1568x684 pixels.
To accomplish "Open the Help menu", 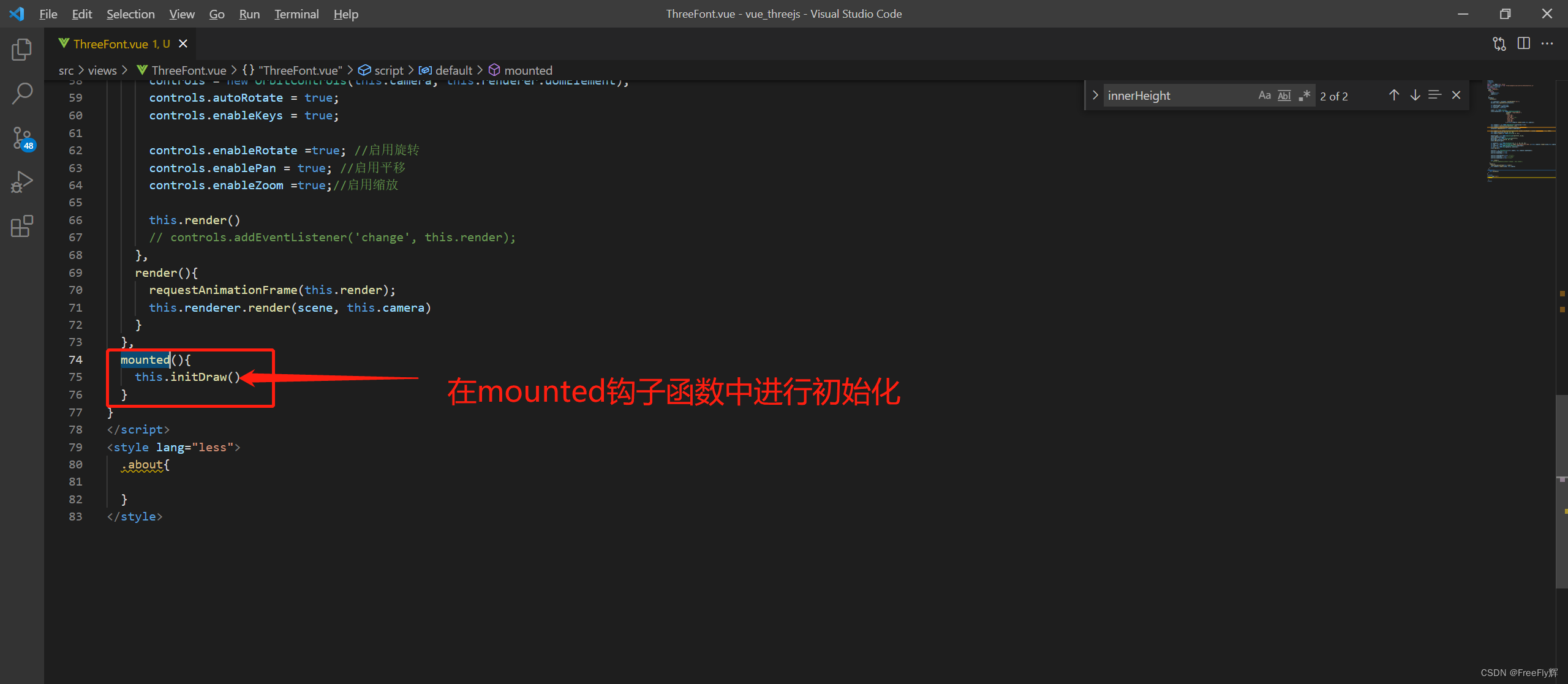I will click(346, 13).
